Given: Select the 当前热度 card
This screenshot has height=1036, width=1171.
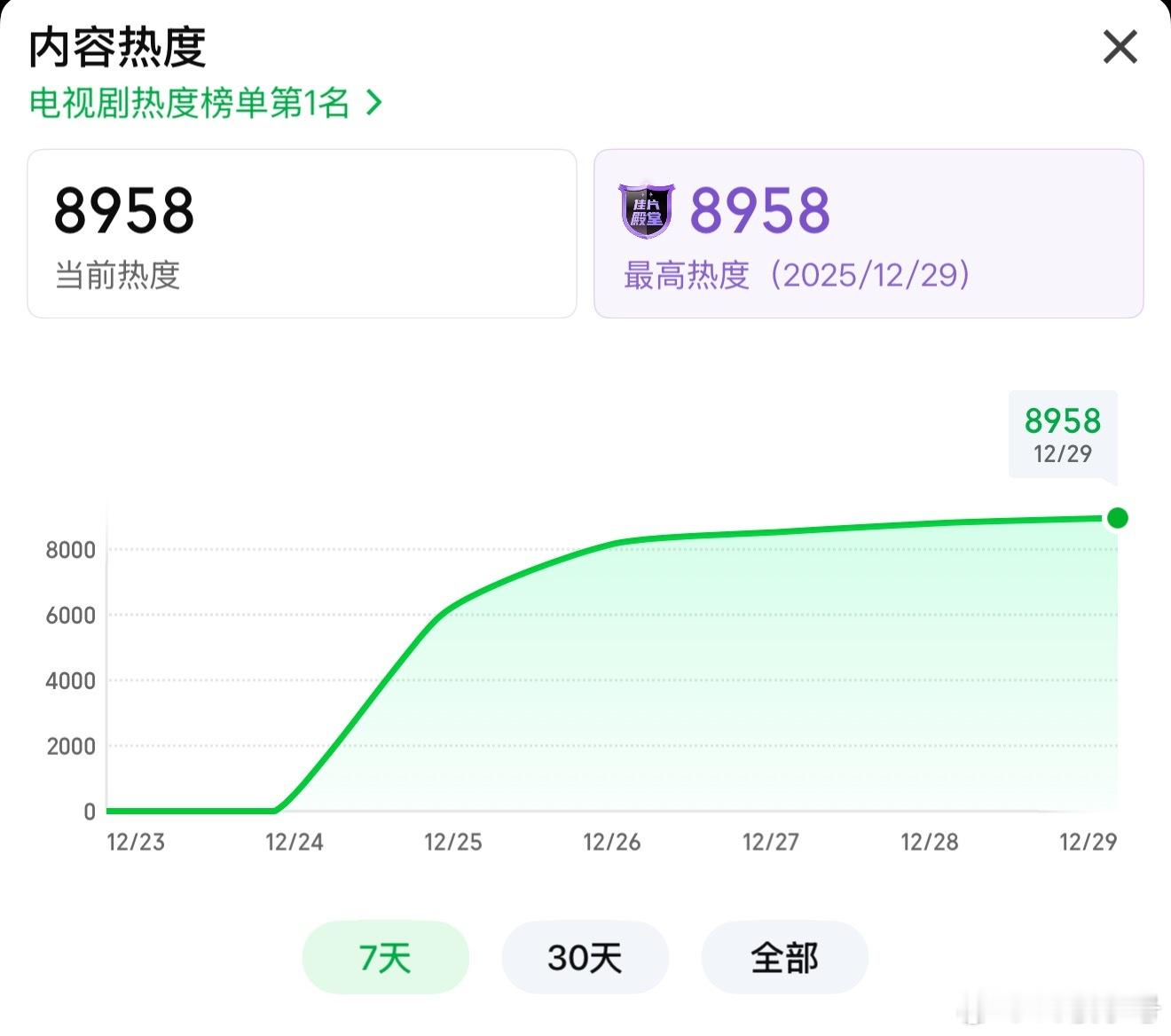Looking at the screenshot, I should click(x=303, y=233).
